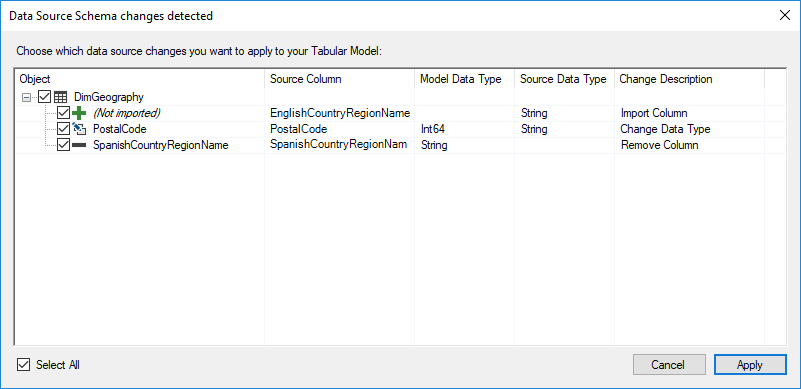Uncheck the DimGeography table checkbox
801x389 pixels.
click(45, 97)
